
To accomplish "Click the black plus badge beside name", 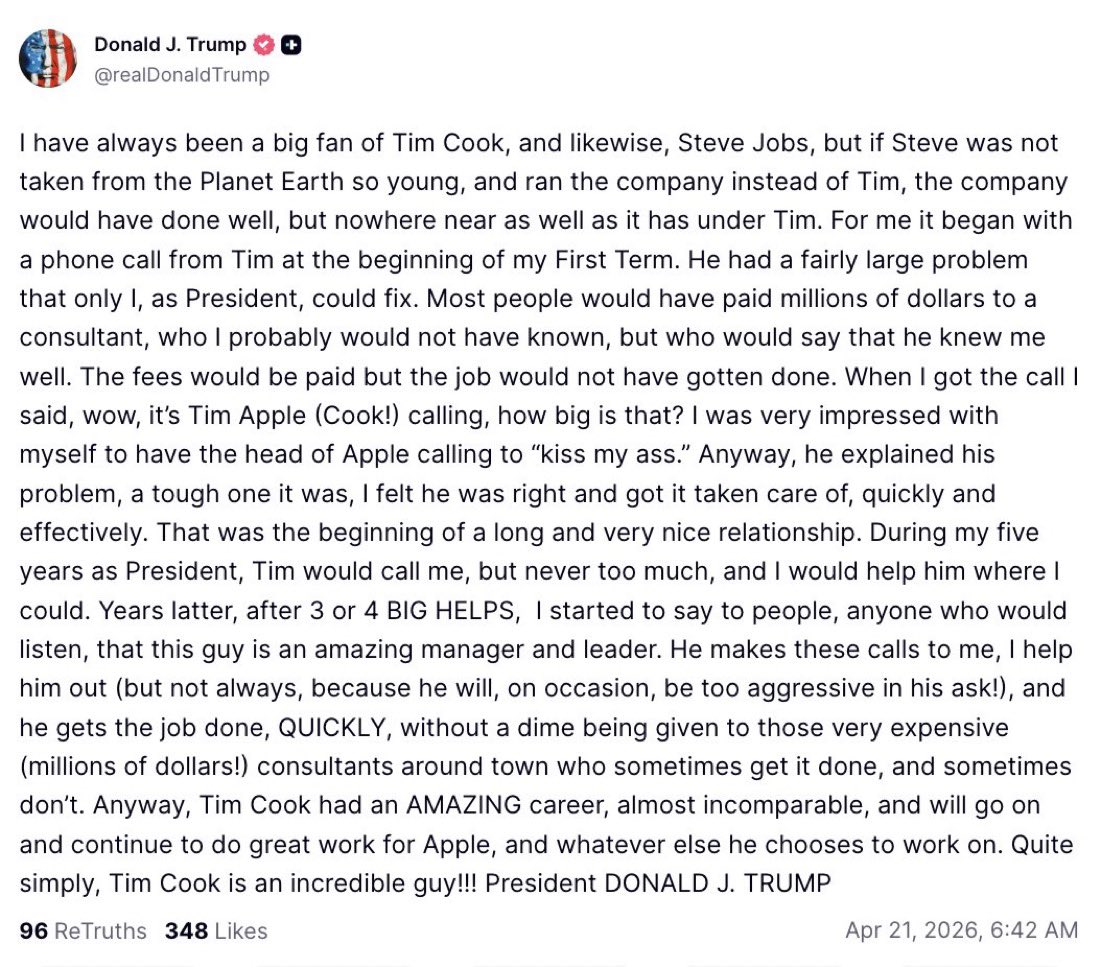I will pyautogui.click(x=291, y=45).
